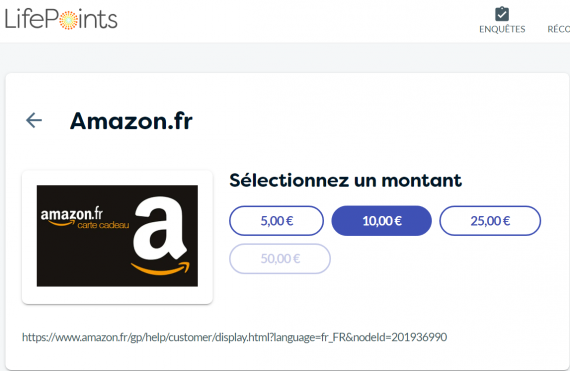
Task: Open the partially visible RÉCO menu item
Action: [x=558, y=29]
